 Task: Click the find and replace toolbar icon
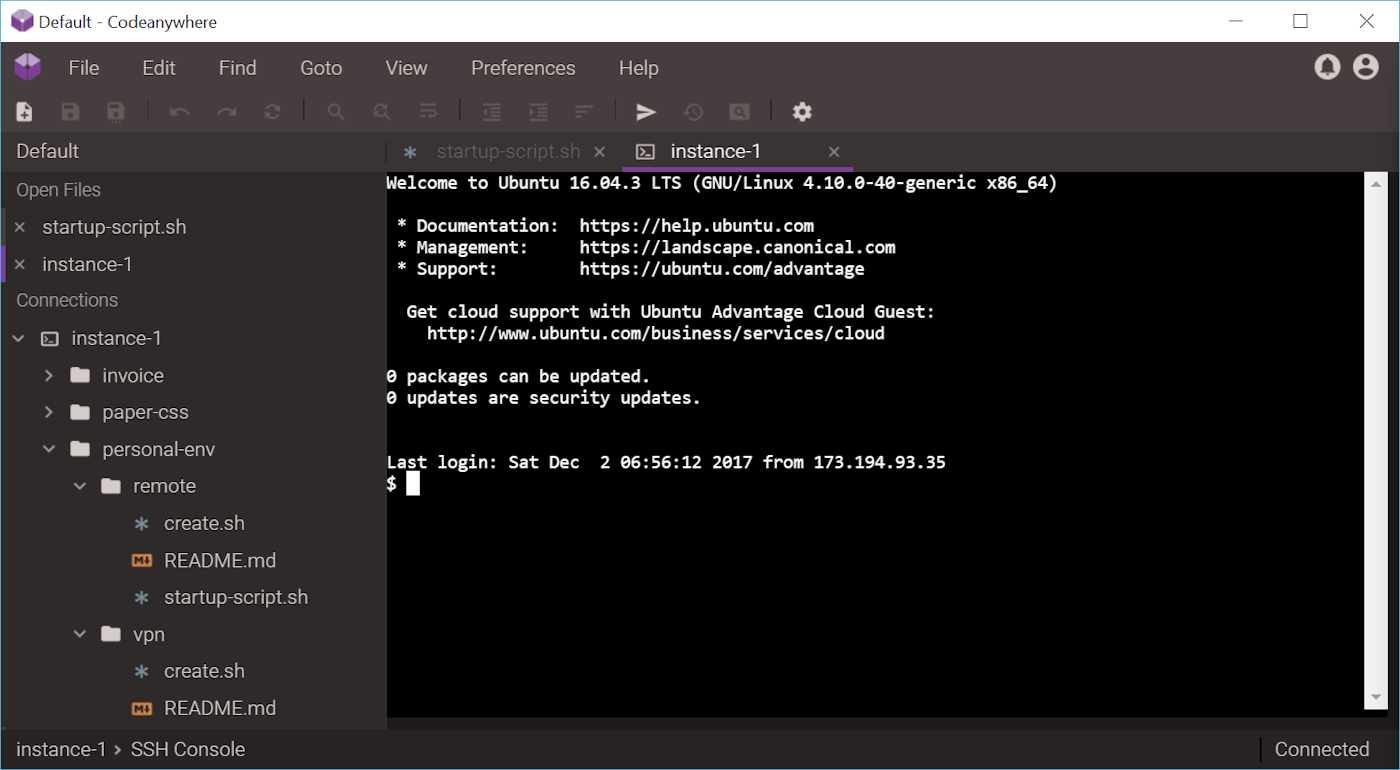point(382,112)
